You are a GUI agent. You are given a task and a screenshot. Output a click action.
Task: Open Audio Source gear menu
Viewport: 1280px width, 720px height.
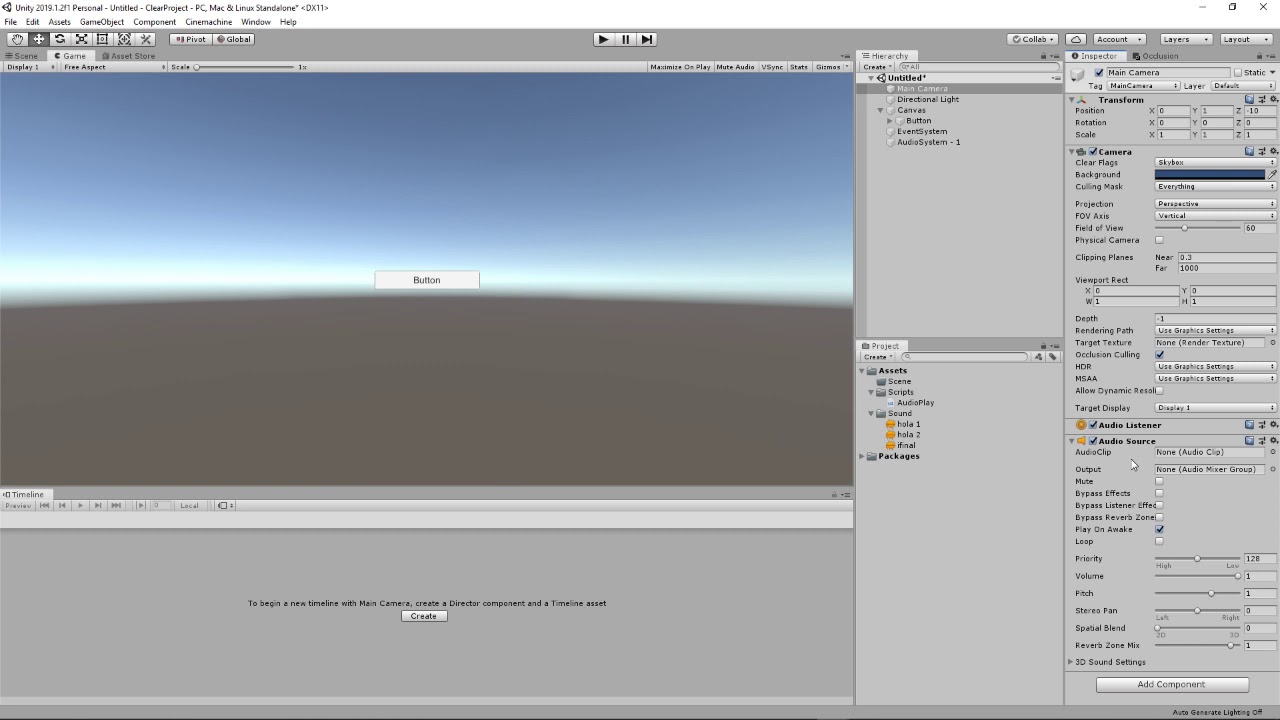click(x=1273, y=441)
